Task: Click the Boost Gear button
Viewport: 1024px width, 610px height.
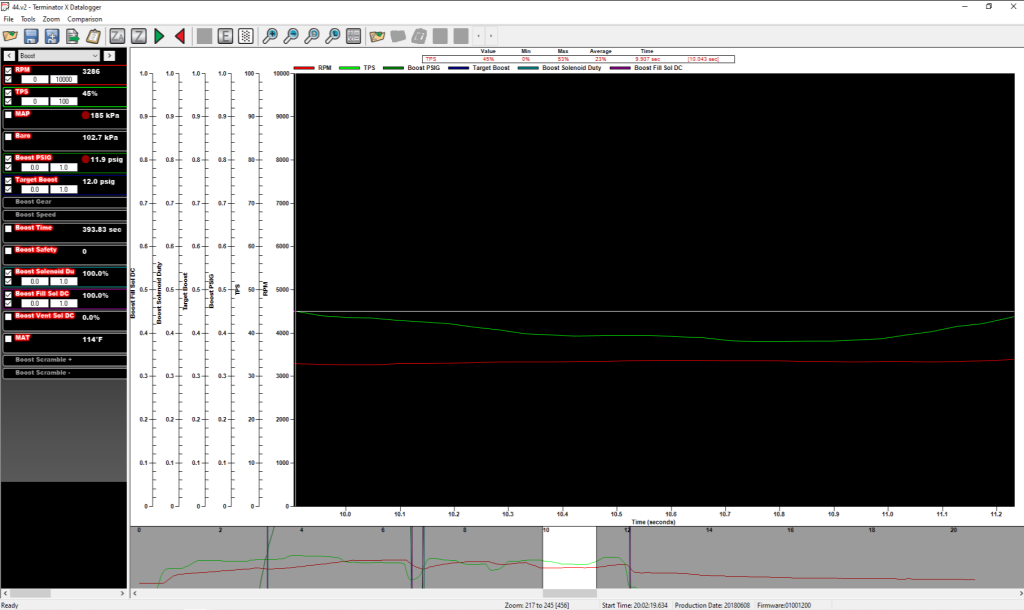Action: tap(64, 201)
